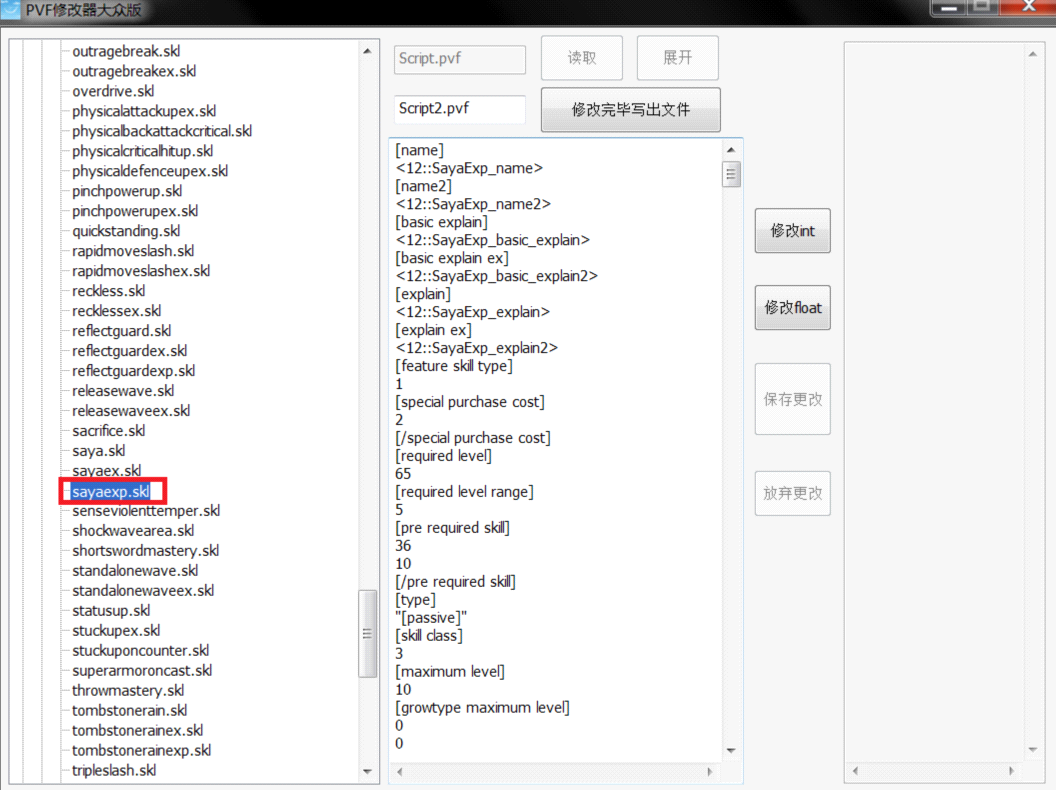Click script panel horizontal scroll right arrow
This screenshot has height=790, width=1058.
click(x=711, y=772)
